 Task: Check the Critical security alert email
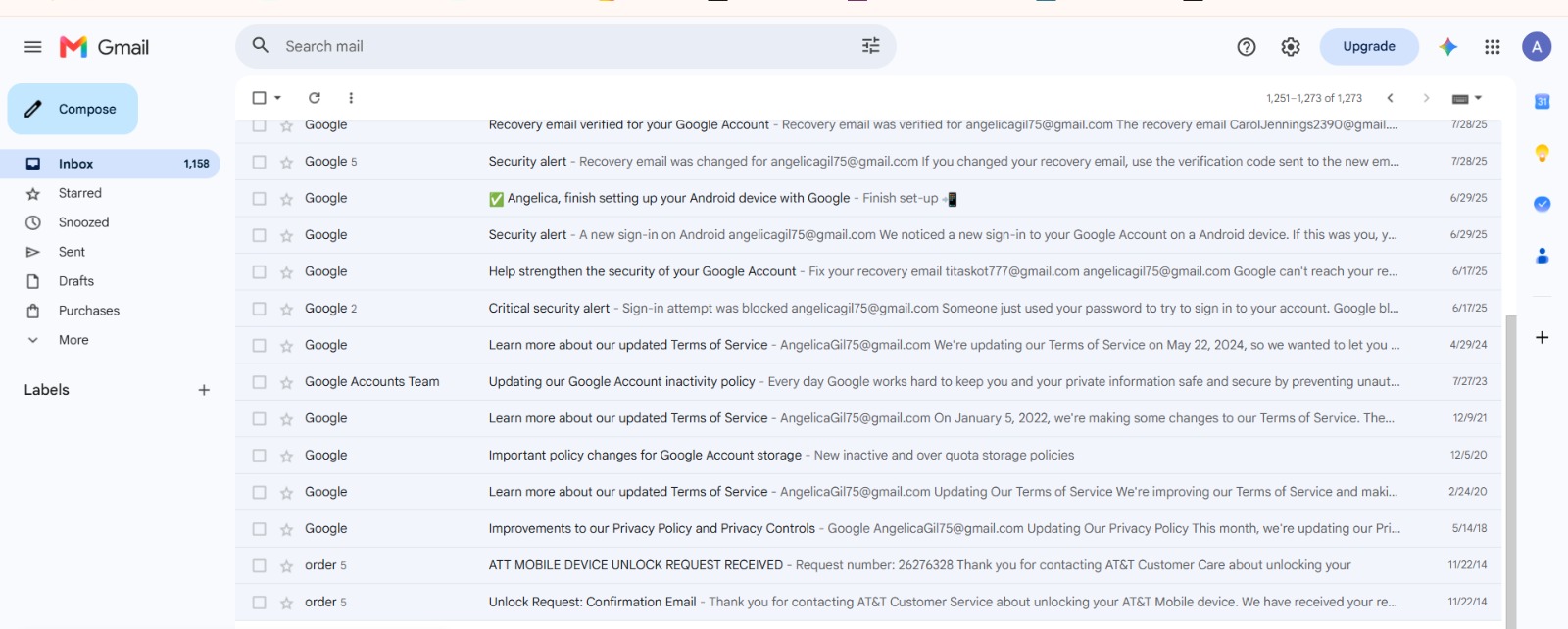tap(259, 309)
